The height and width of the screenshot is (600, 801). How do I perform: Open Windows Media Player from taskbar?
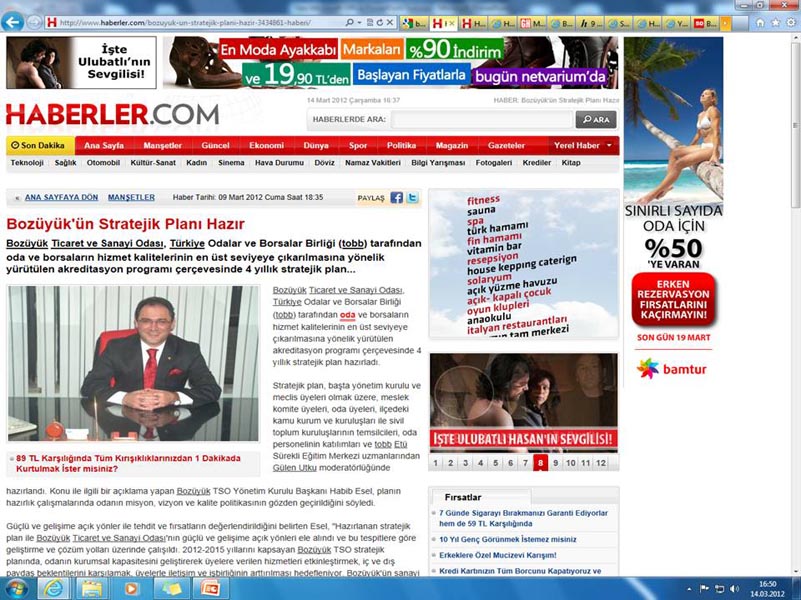pyautogui.click(x=130, y=589)
